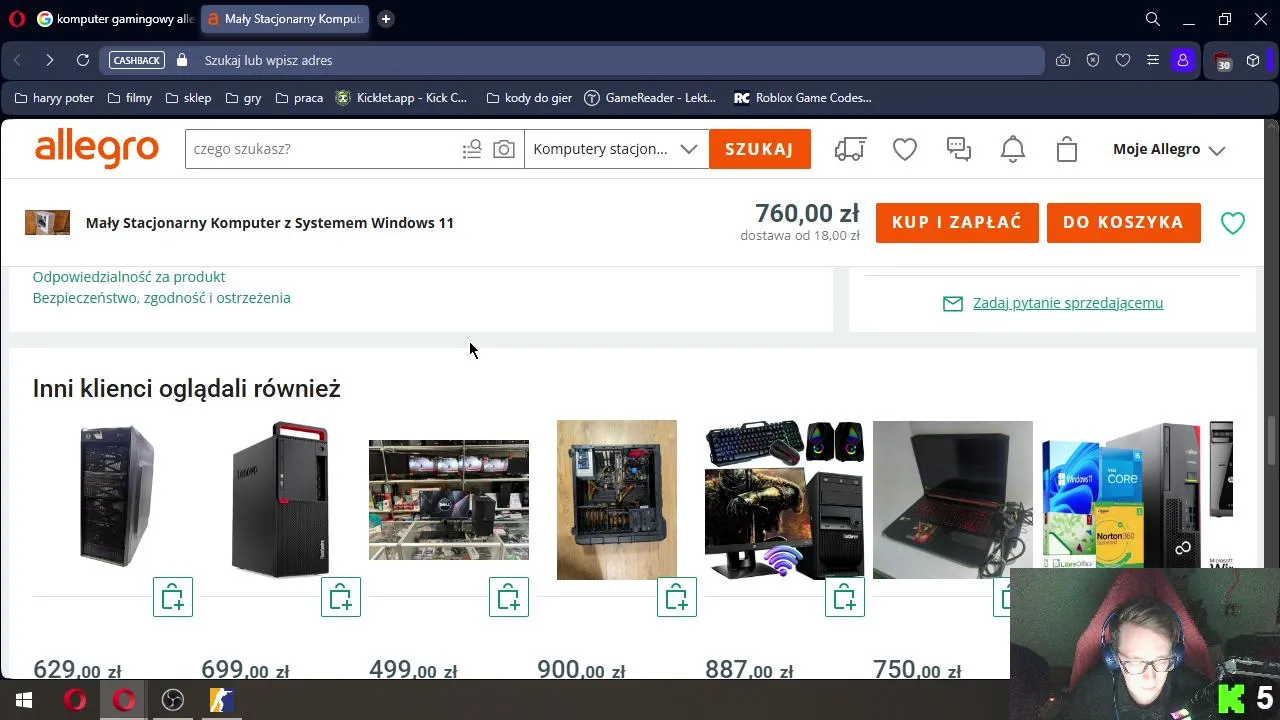
Task: Open image search camera icon
Action: coord(504,149)
